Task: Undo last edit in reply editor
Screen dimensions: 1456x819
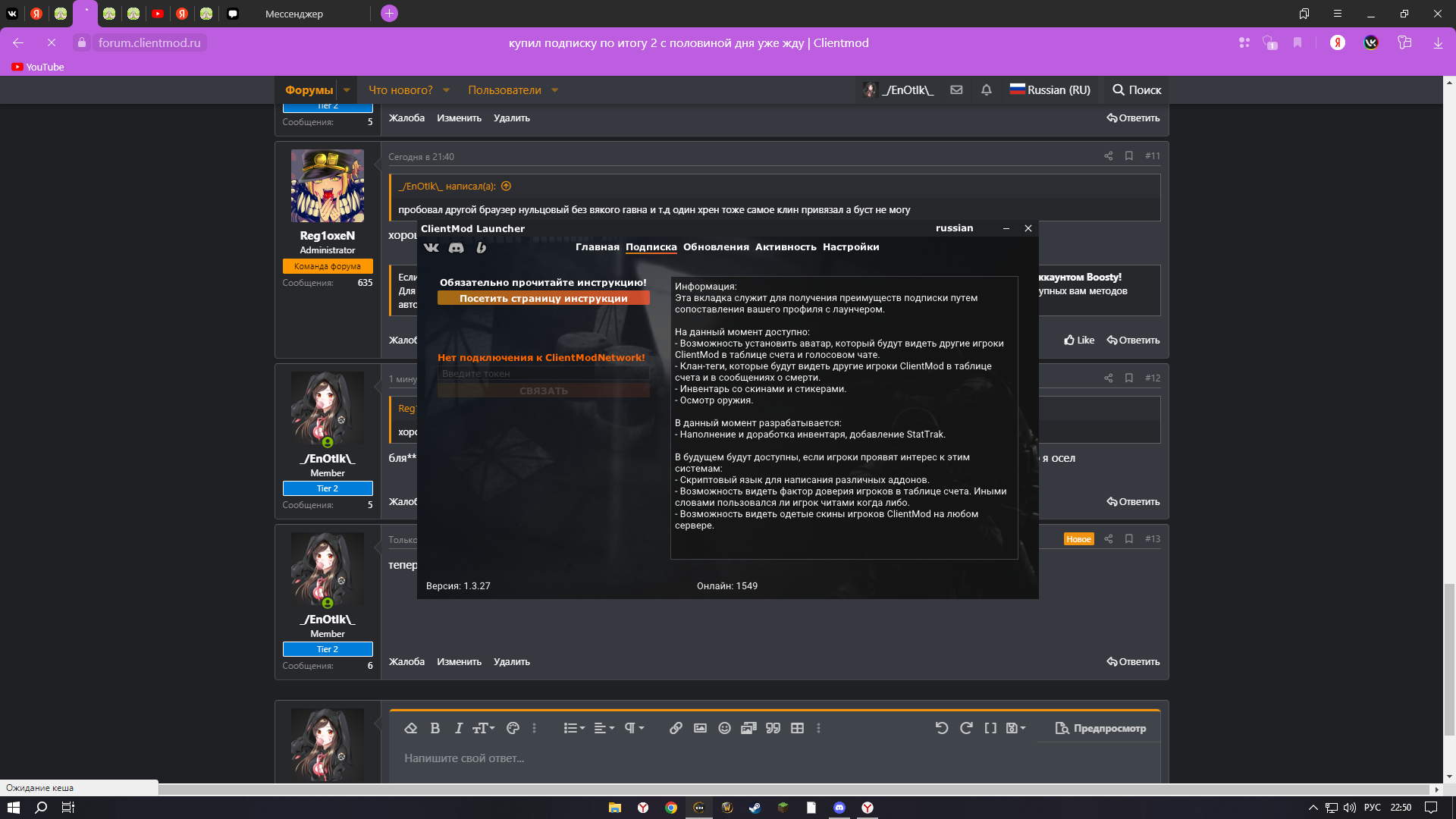Action: point(941,728)
